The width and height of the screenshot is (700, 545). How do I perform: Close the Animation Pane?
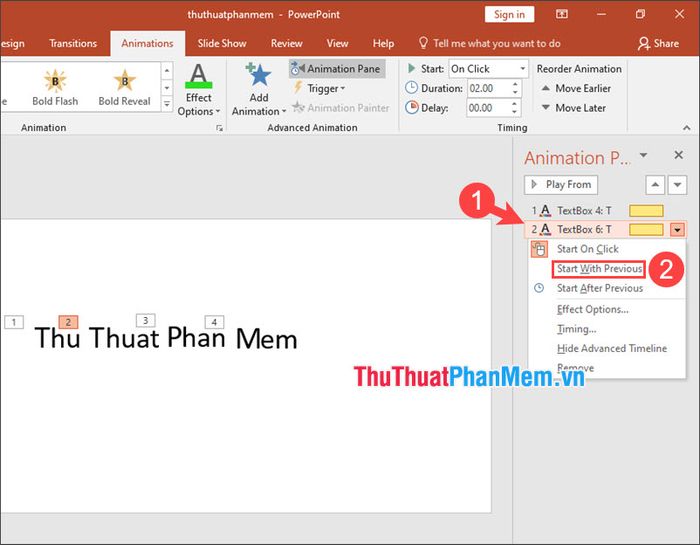tap(679, 155)
